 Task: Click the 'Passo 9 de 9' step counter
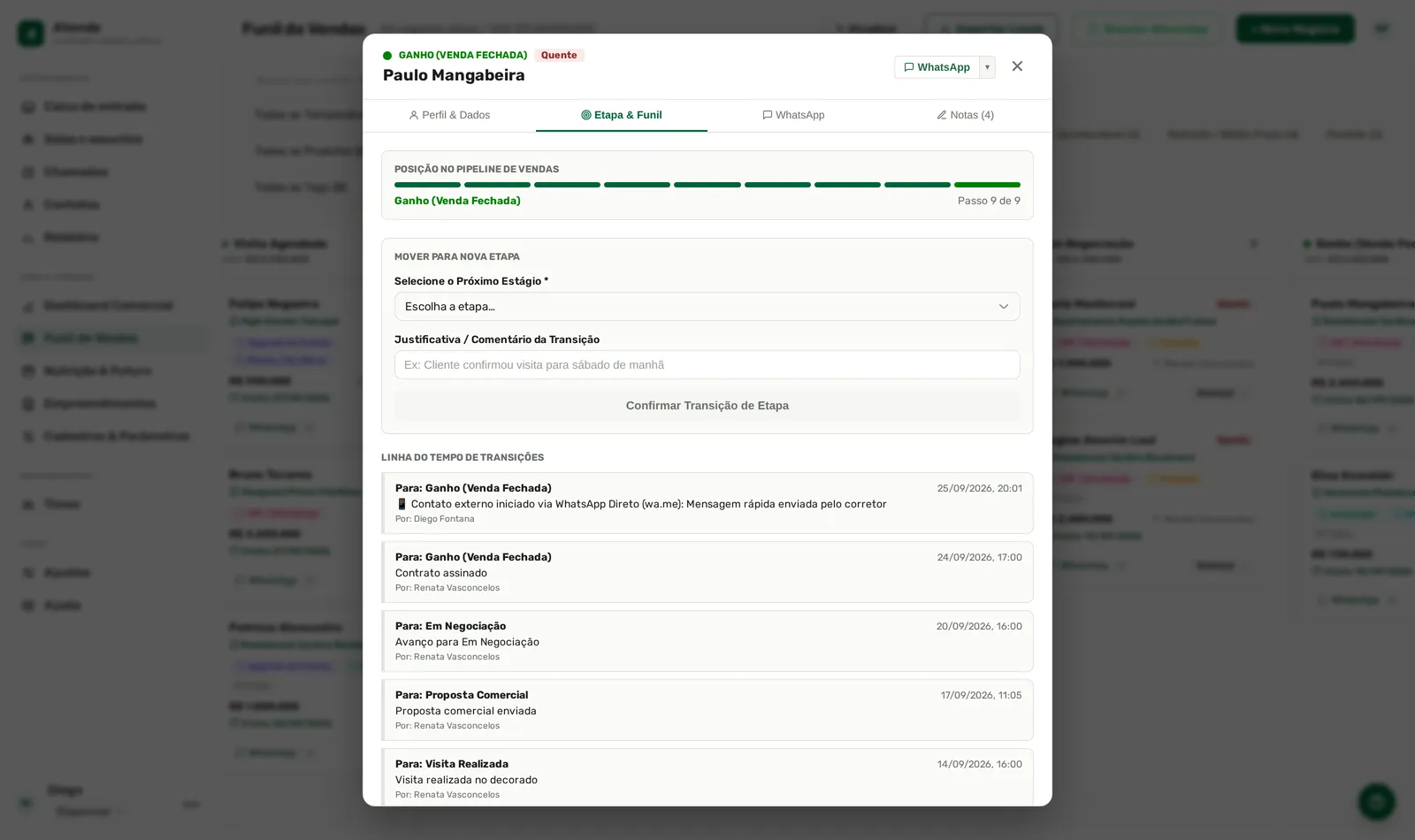click(989, 201)
